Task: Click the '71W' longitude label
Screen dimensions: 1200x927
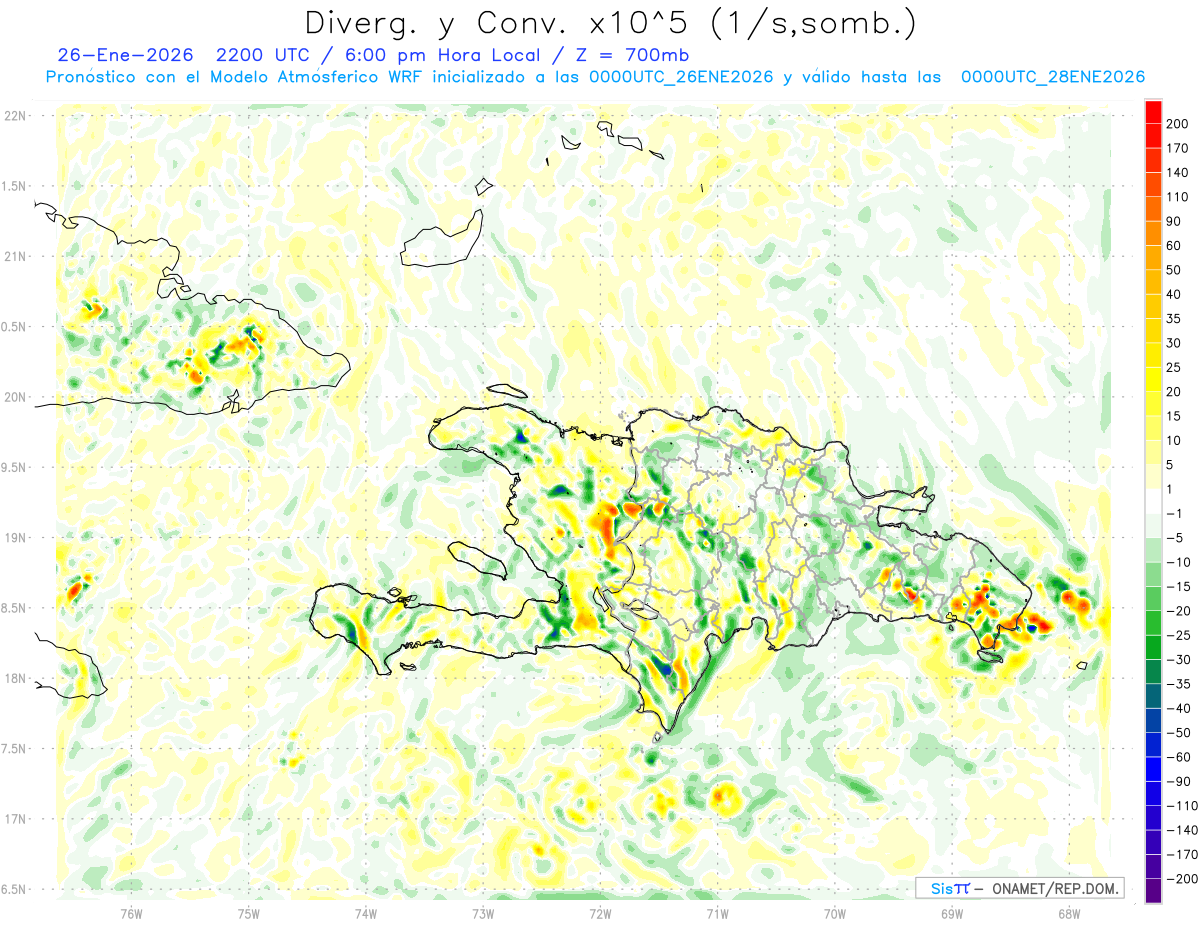Action: (x=717, y=913)
